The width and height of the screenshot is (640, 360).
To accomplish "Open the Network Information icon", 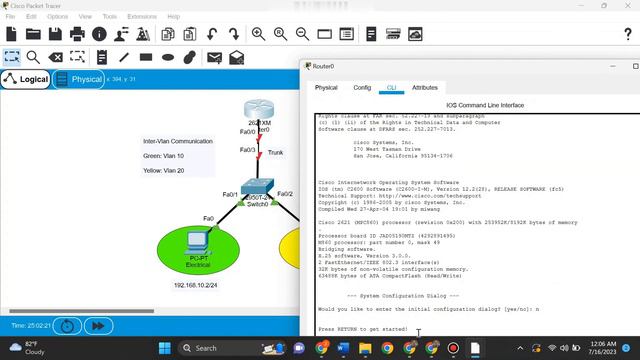I will click(99, 34).
